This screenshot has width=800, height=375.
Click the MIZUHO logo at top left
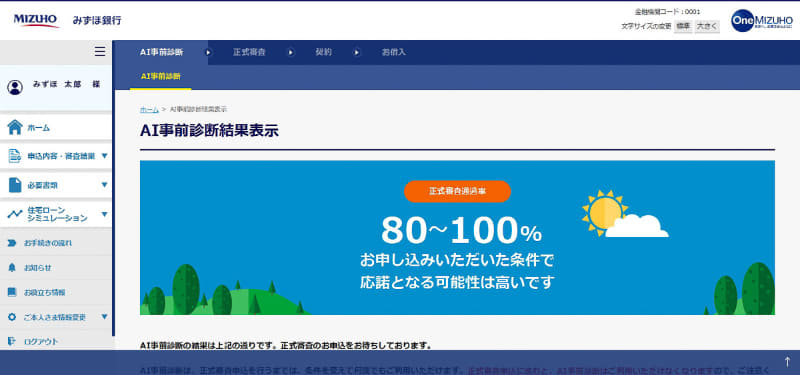[x=36, y=20]
